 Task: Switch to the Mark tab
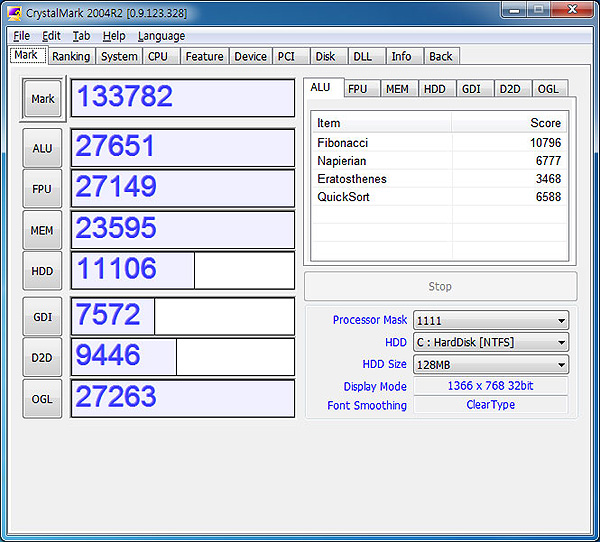pyautogui.click(x=28, y=55)
